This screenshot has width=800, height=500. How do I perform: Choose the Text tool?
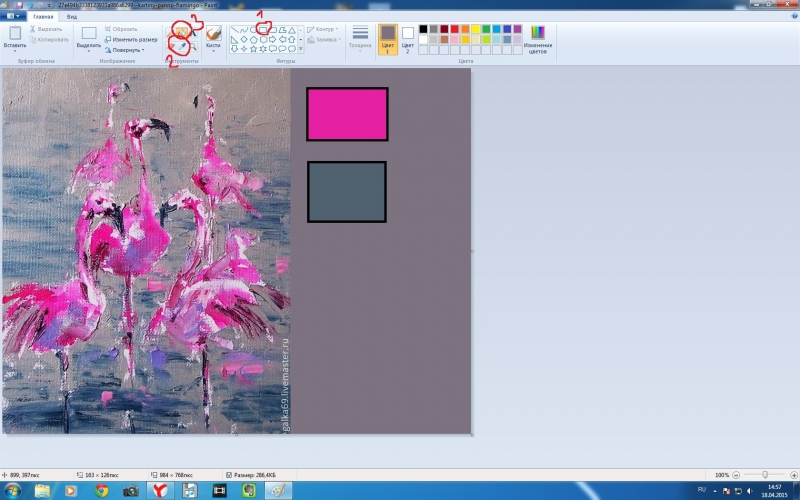click(x=194, y=32)
